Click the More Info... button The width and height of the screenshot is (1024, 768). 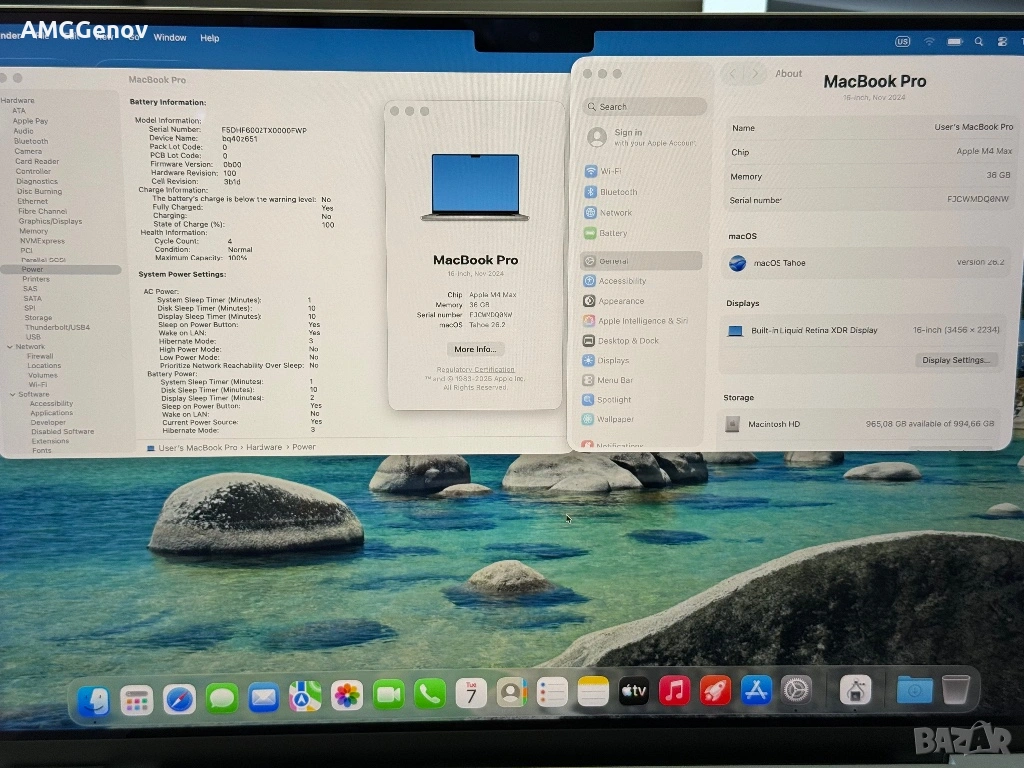coord(475,349)
